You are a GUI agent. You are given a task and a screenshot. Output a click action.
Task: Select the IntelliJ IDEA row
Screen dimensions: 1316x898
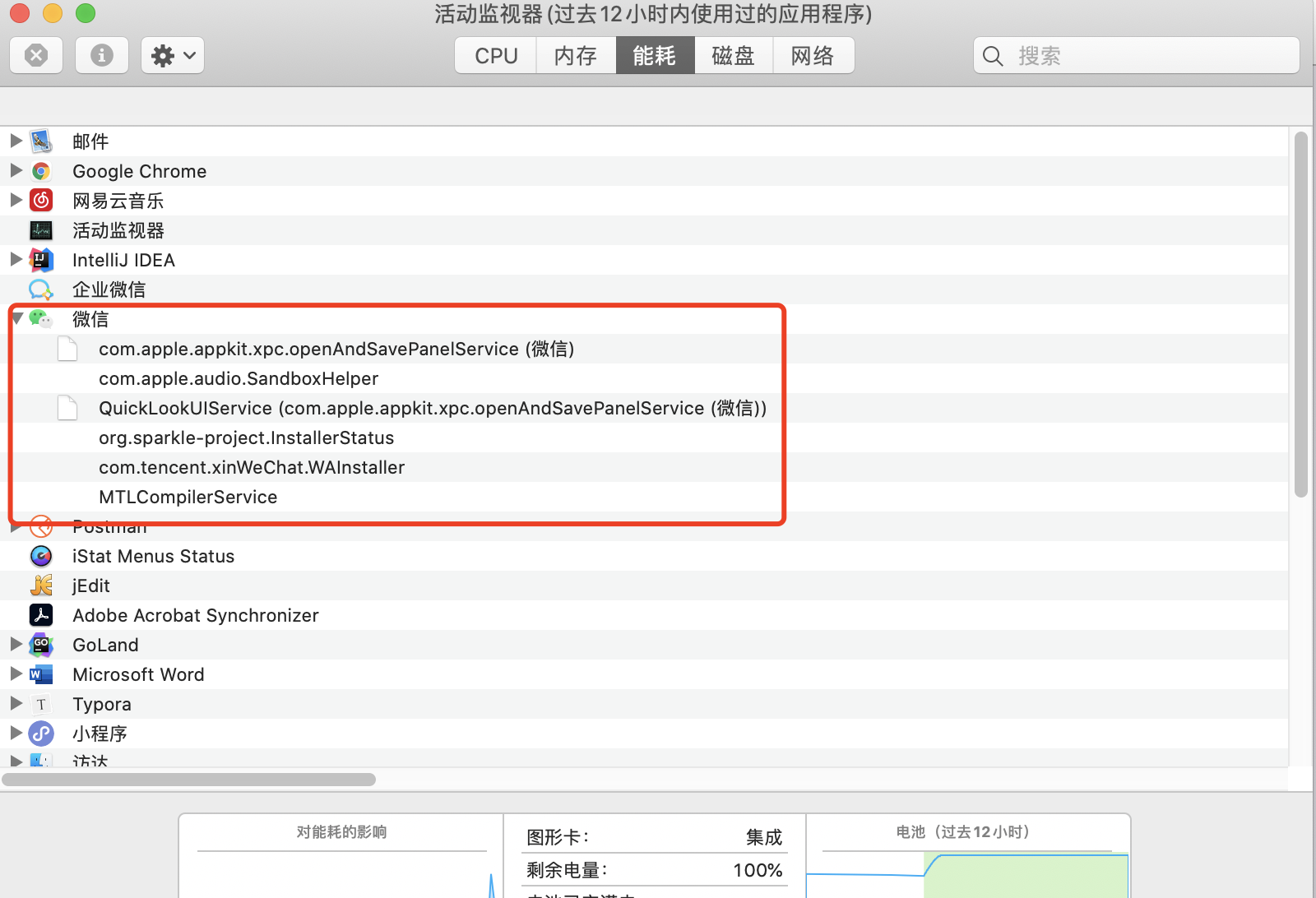click(x=645, y=260)
